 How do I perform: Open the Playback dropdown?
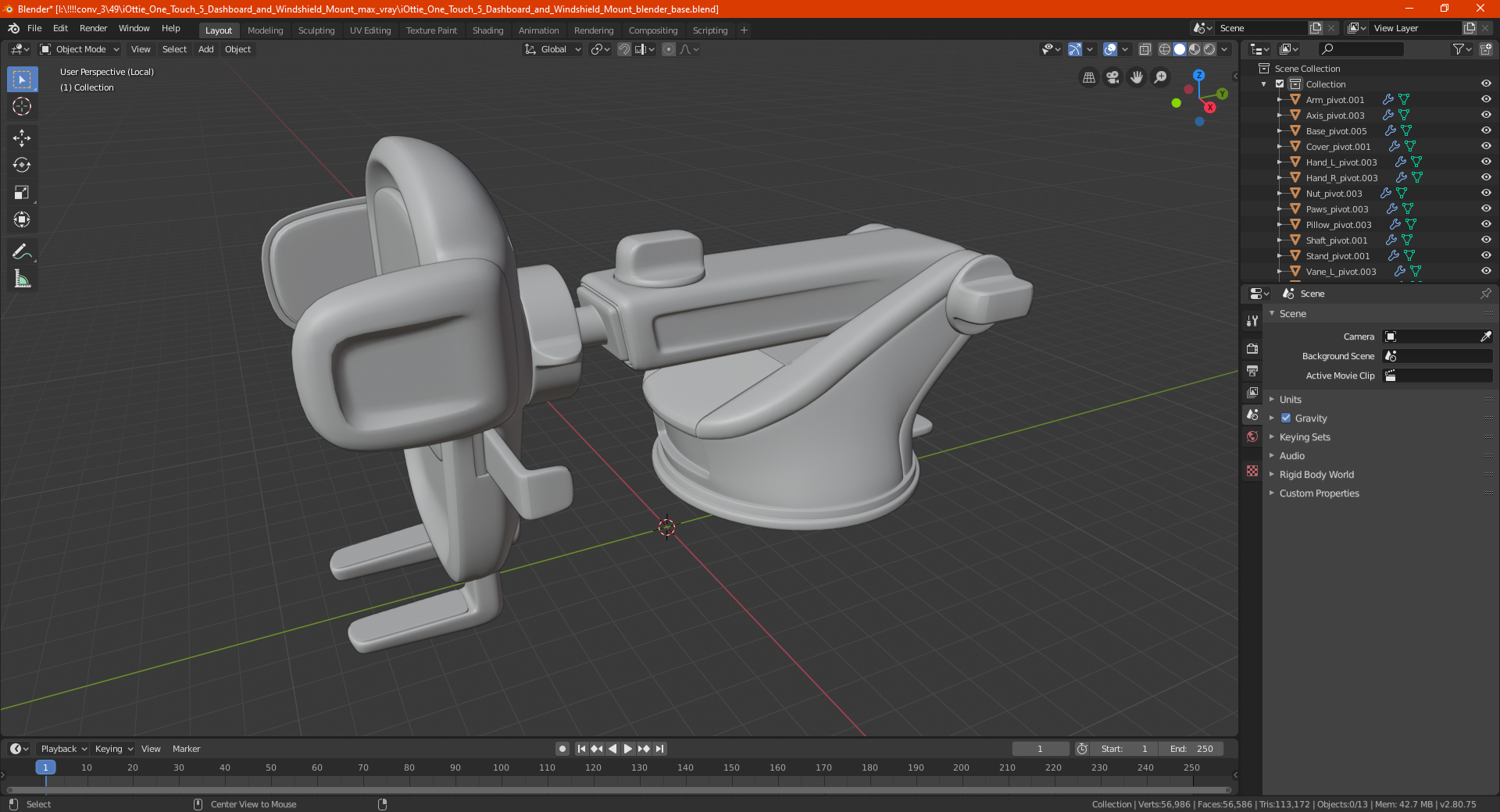(x=63, y=749)
